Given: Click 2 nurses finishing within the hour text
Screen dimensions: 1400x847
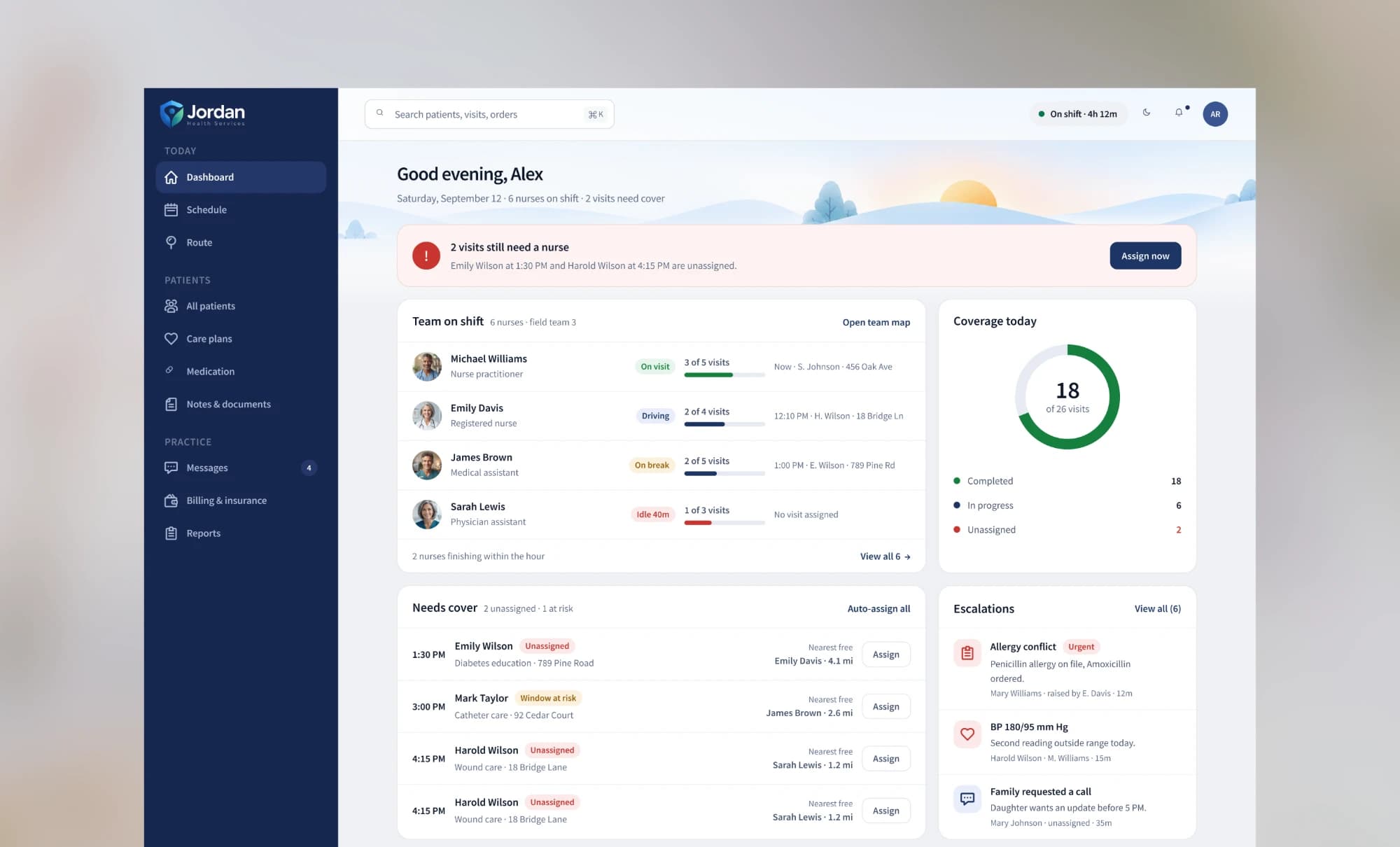Looking at the screenshot, I should point(478,556).
